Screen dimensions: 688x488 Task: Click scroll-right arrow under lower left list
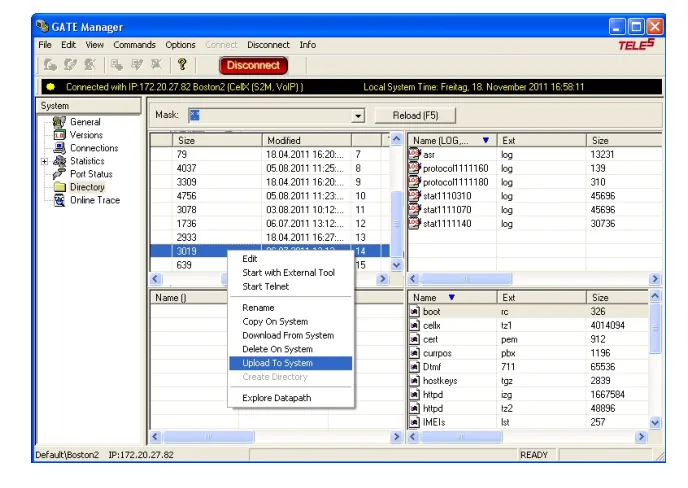pyautogui.click(x=396, y=436)
